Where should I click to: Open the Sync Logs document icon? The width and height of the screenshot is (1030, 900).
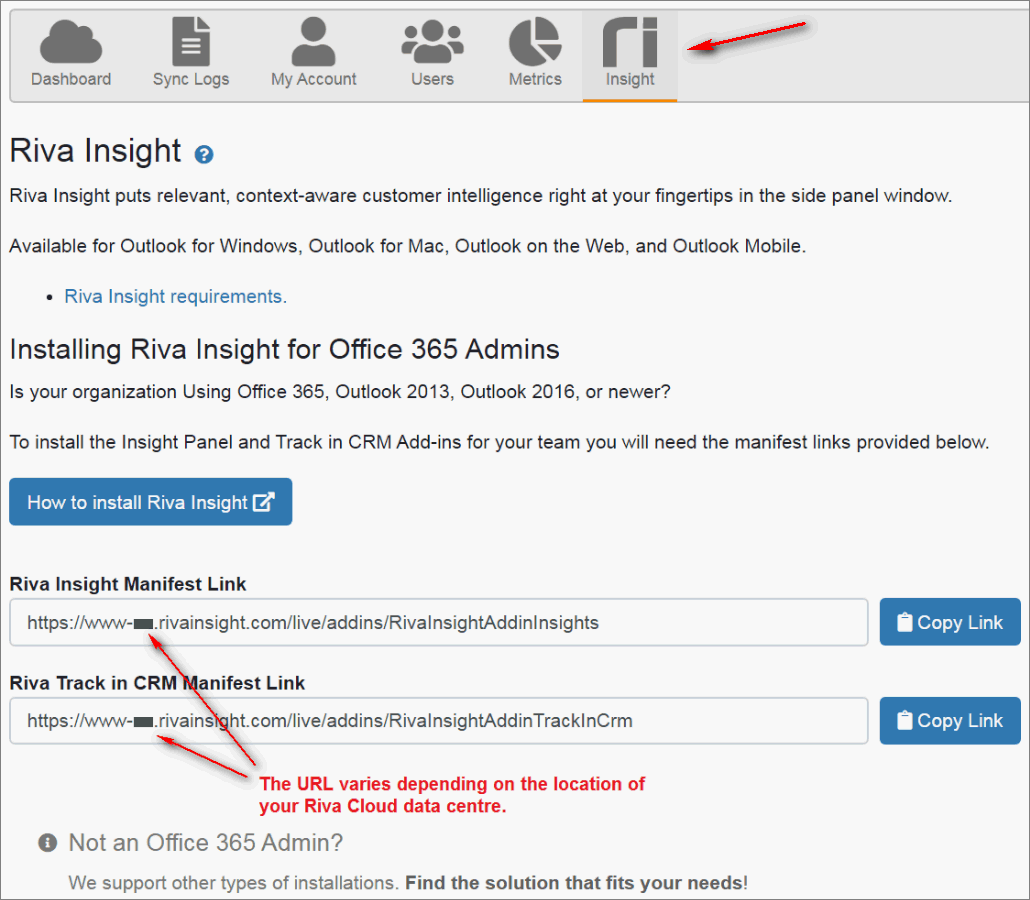click(191, 41)
